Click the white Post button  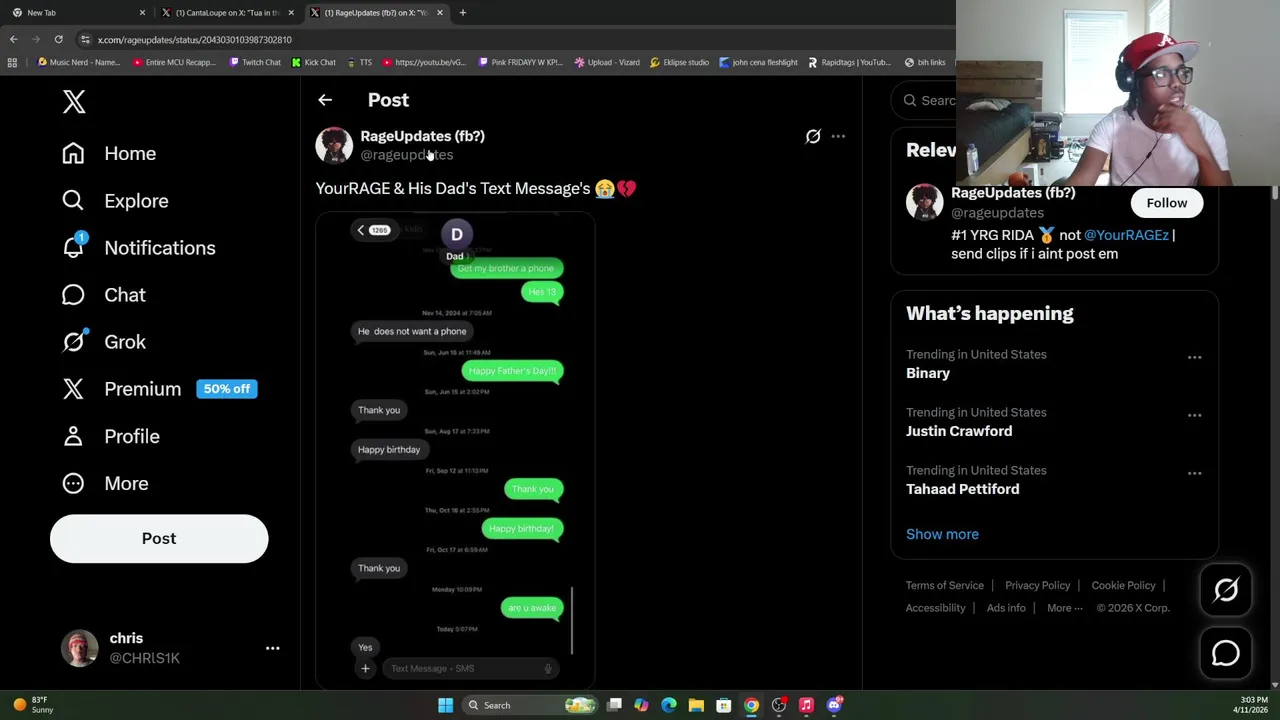tap(159, 538)
